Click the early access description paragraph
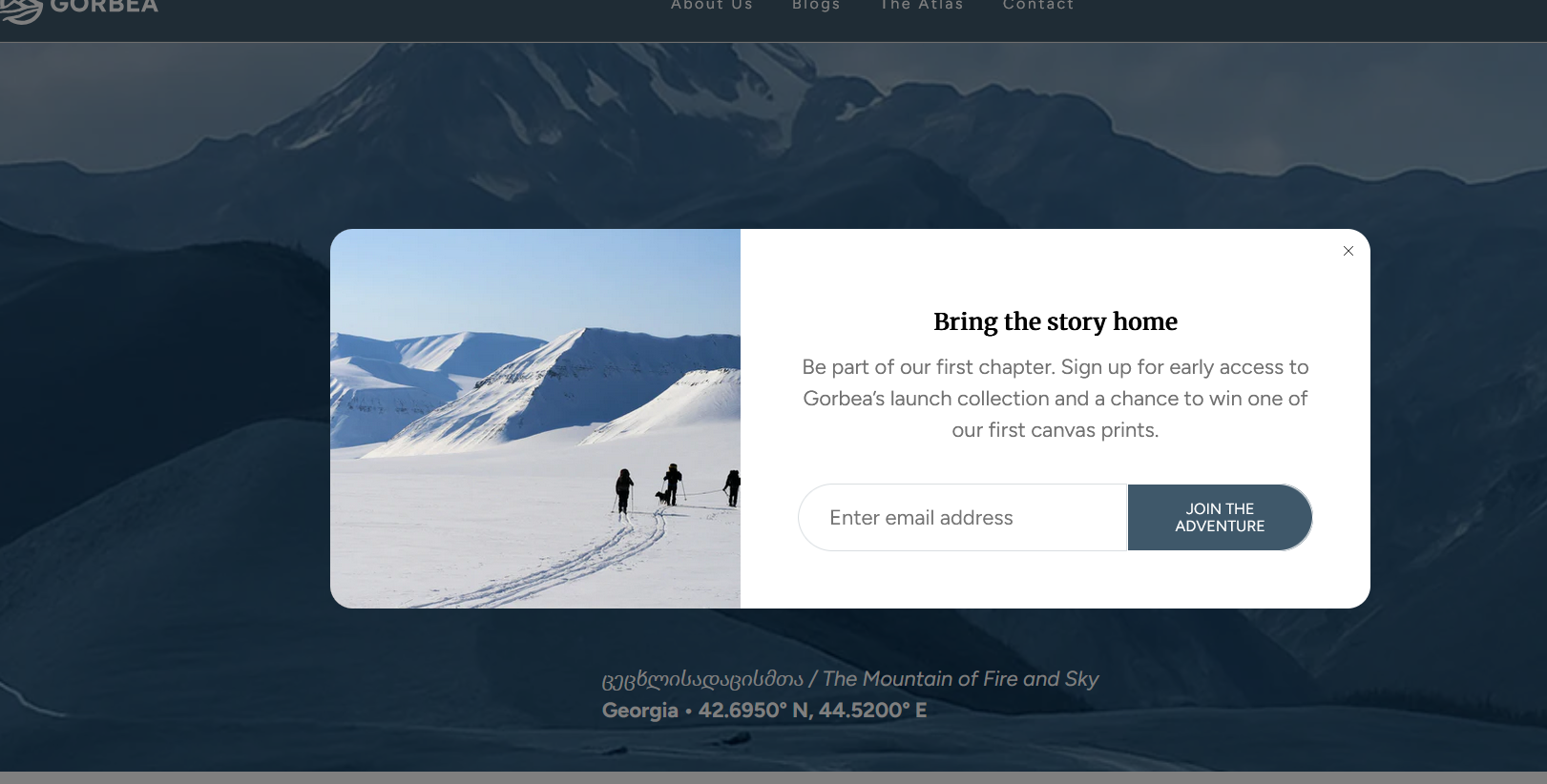 tap(1056, 399)
